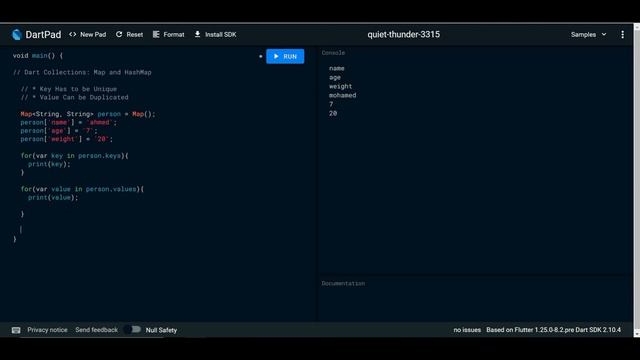Run the code with RUN button

tap(285, 56)
